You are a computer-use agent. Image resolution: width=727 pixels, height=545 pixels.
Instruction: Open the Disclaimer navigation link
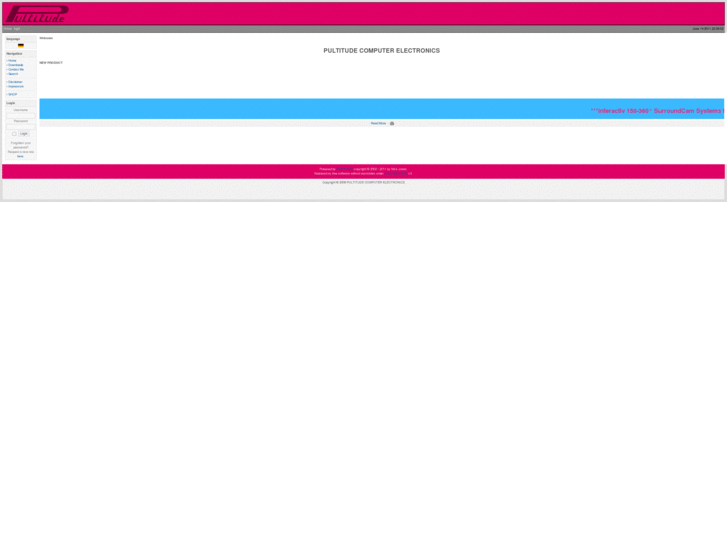pos(15,82)
